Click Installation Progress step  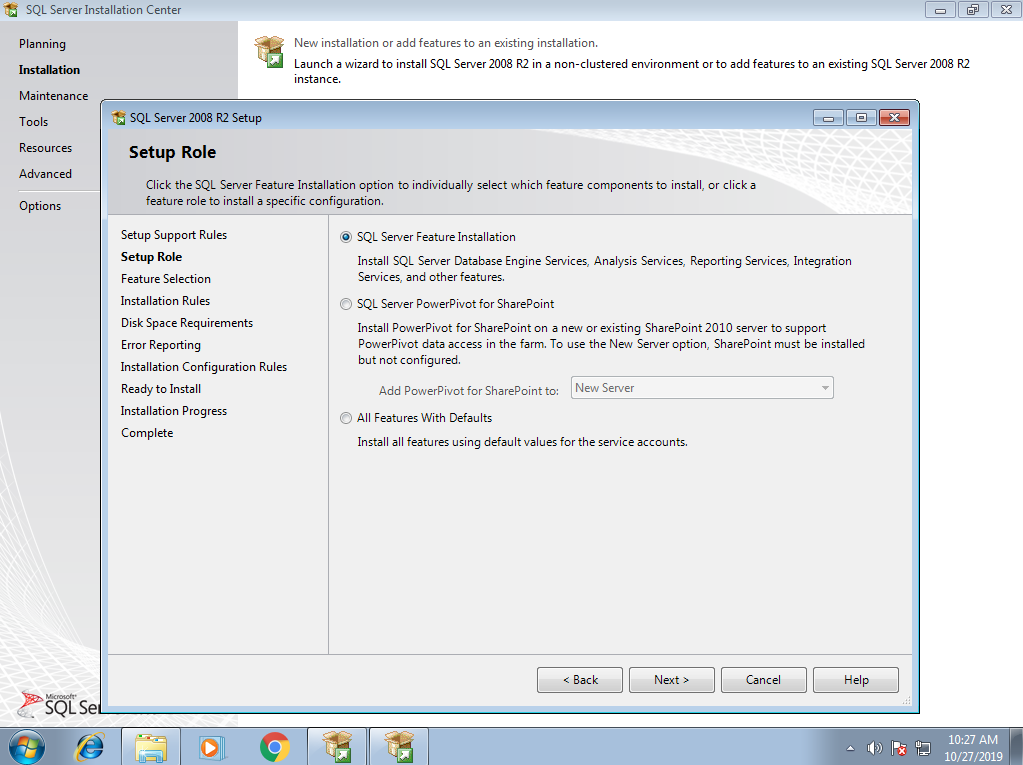[x=174, y=412]
